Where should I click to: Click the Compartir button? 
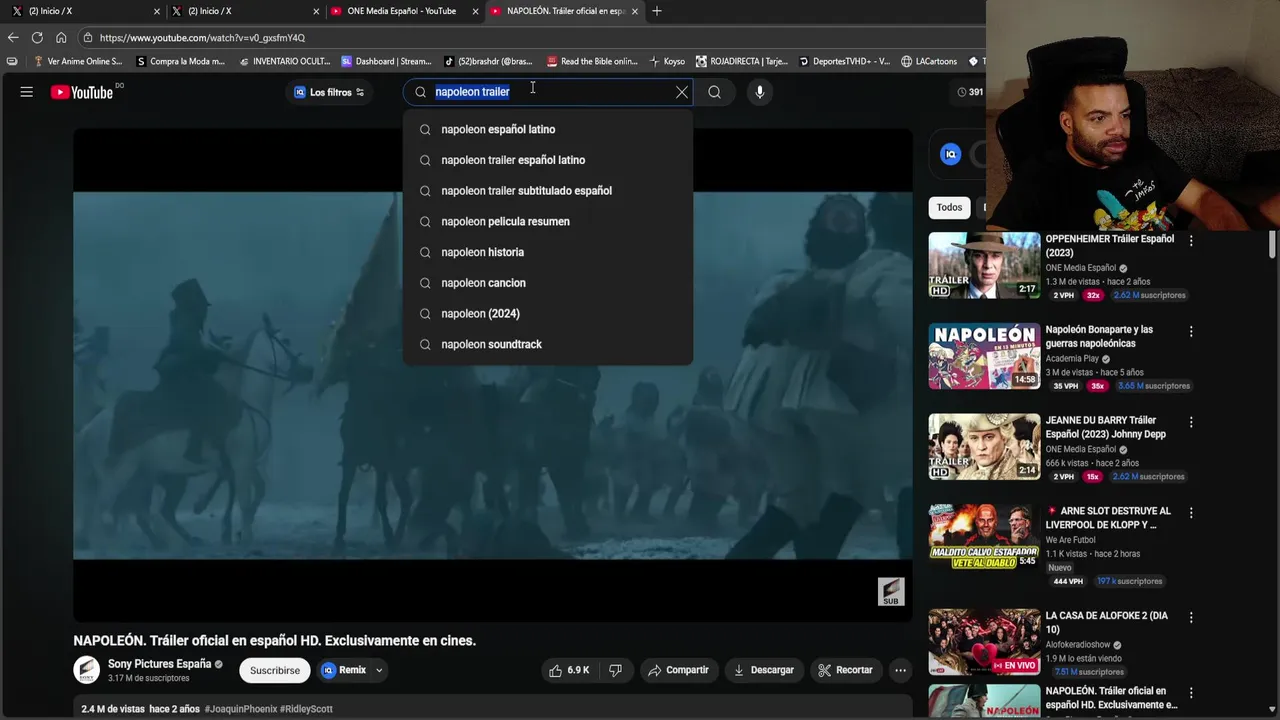click(678, 670)
